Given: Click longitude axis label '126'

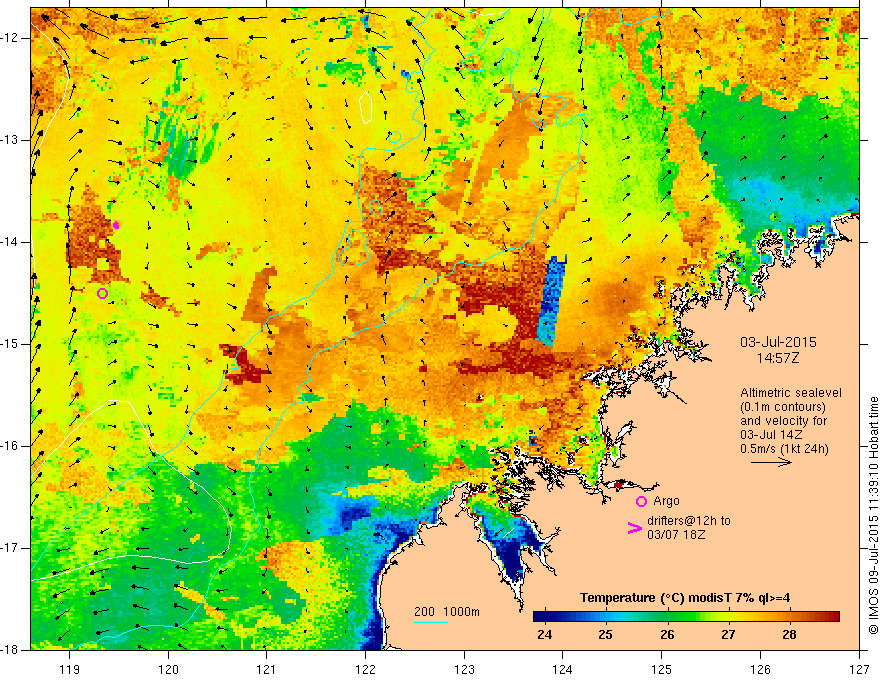Looking at the screenshot, I should [x=760, y=669].
